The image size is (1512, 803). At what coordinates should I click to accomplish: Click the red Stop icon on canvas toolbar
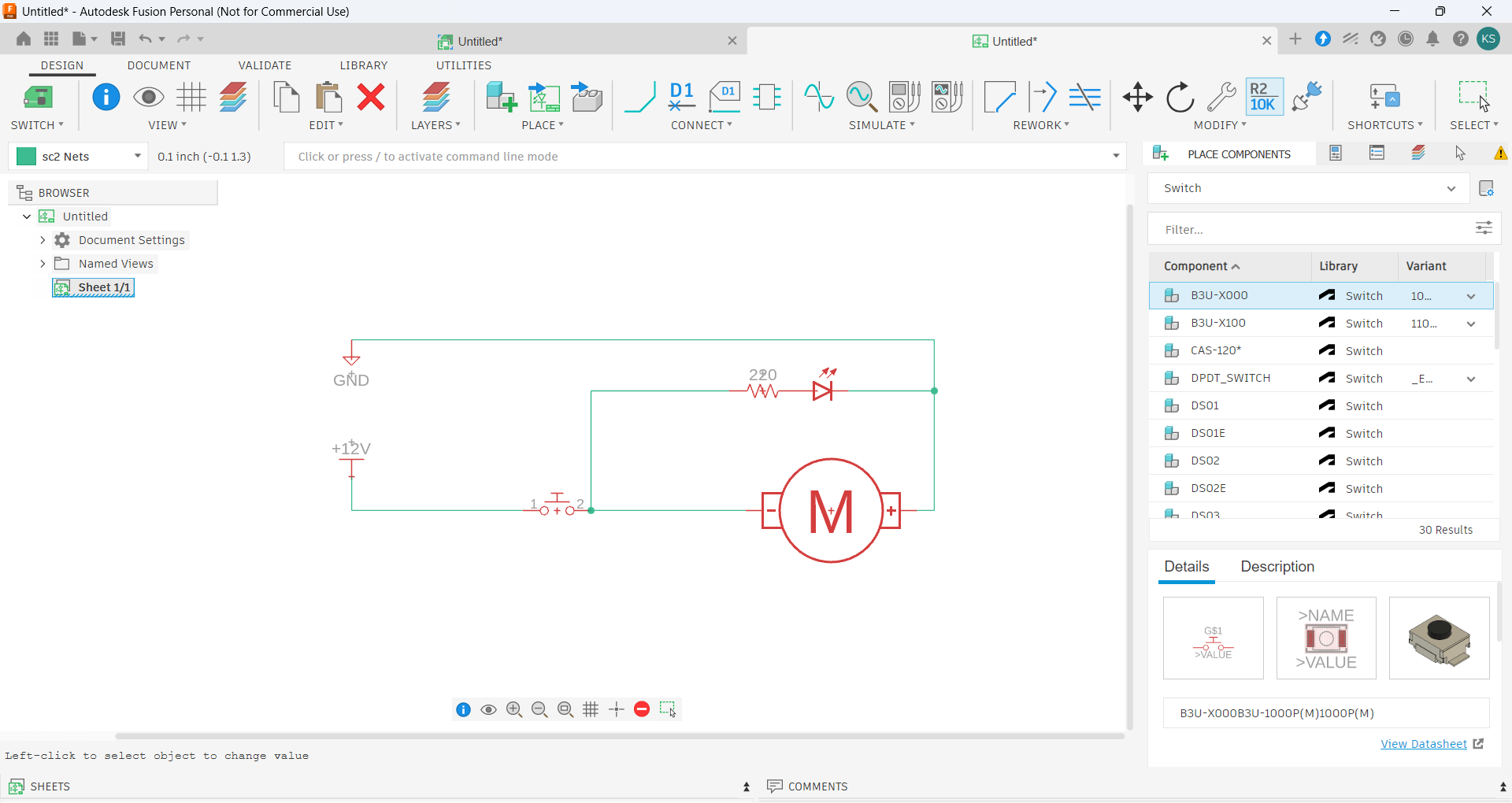click(x=642, y=709)
